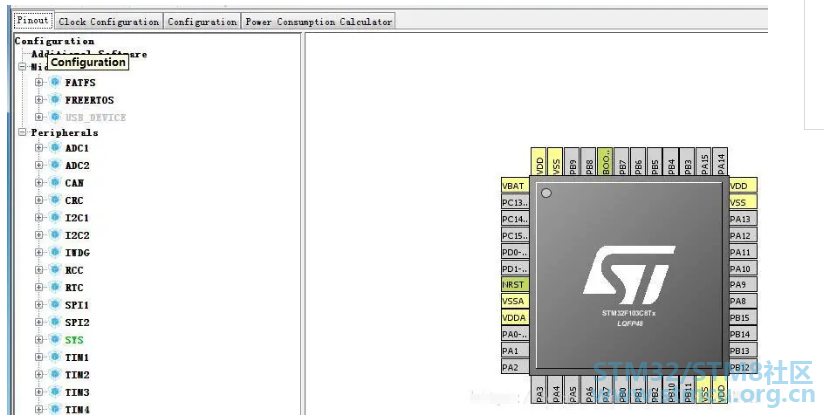Expand the FREERTOS tree node
Image resolution: width=824 pixels, height=417 pixels.
click(39, 99)
